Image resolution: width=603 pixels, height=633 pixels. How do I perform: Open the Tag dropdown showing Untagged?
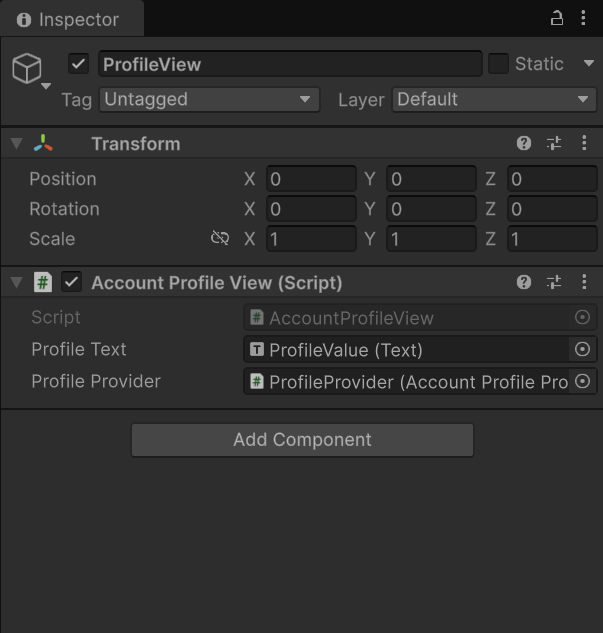click(x=209, y=99)
